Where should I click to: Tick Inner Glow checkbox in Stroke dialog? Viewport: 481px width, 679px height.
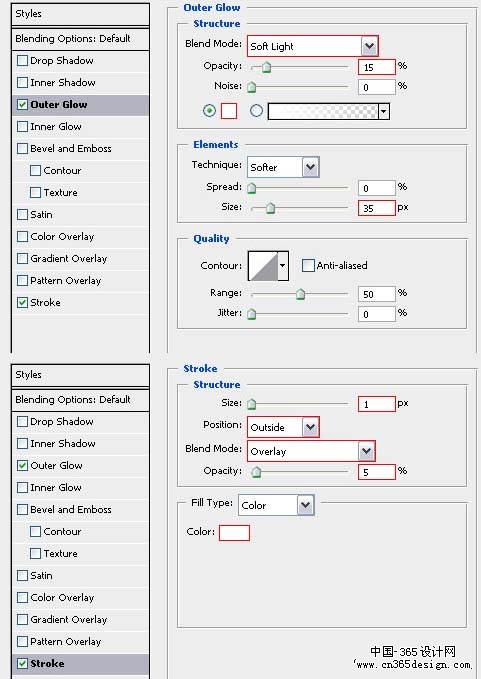pyautogui.click(x=23, y=488)
